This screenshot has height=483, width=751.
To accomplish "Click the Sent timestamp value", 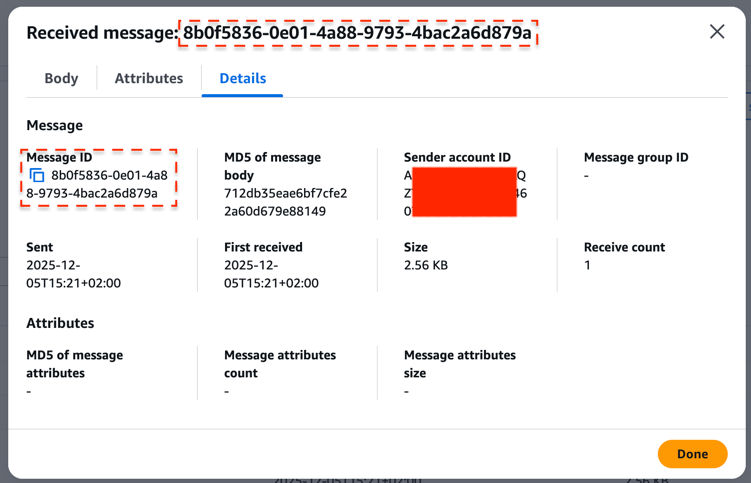I will click(73, 274).
